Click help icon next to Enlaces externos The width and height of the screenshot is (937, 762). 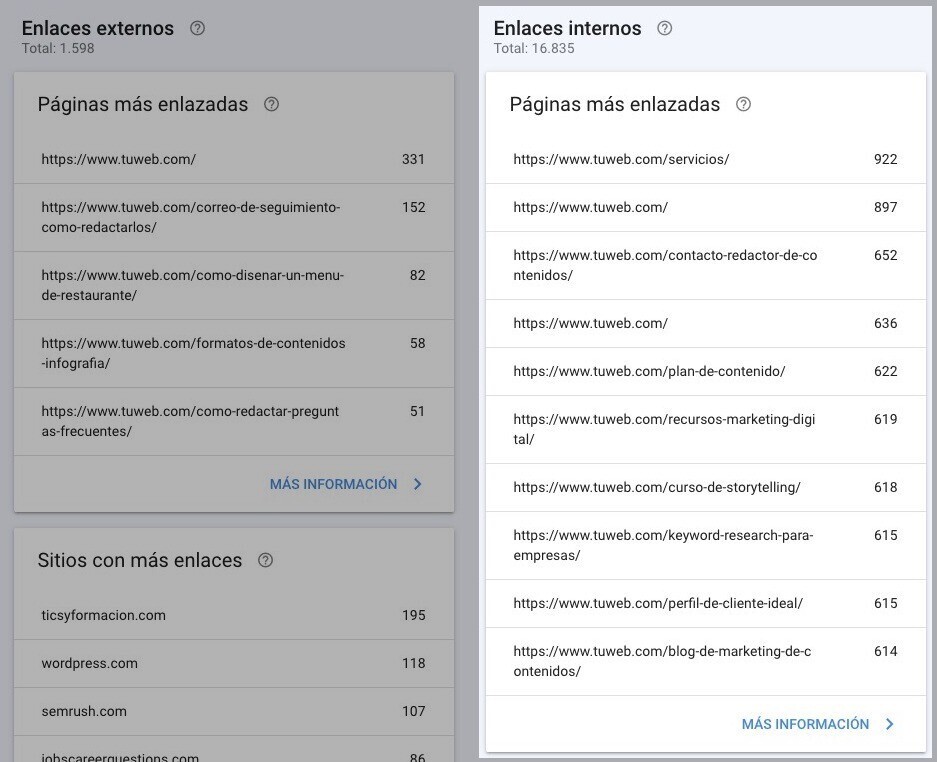tap(197, 28)
